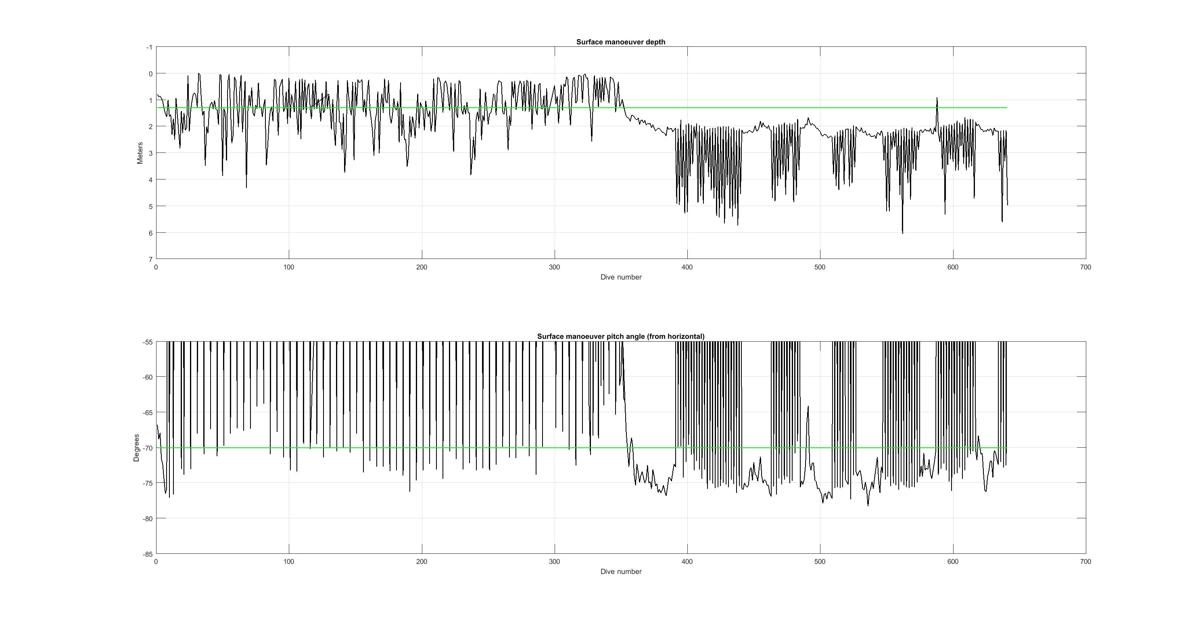Select the '7' tick on depth y-axis
1200x622 pixels.
tap(150, 259)
